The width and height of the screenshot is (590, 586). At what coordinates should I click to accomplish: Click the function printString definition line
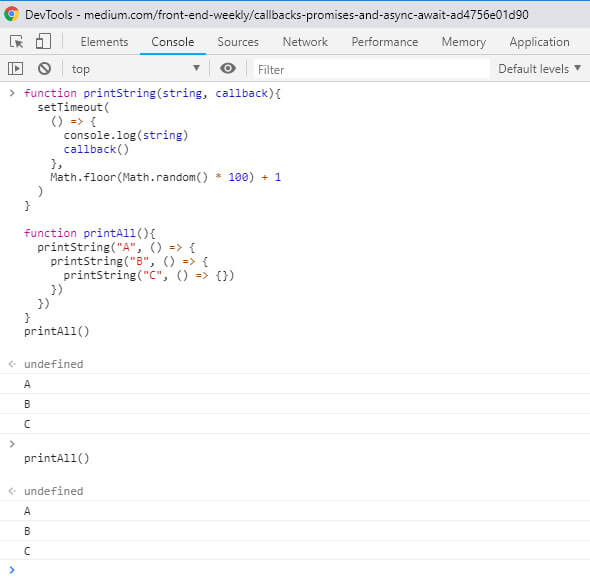click(152, 93)
